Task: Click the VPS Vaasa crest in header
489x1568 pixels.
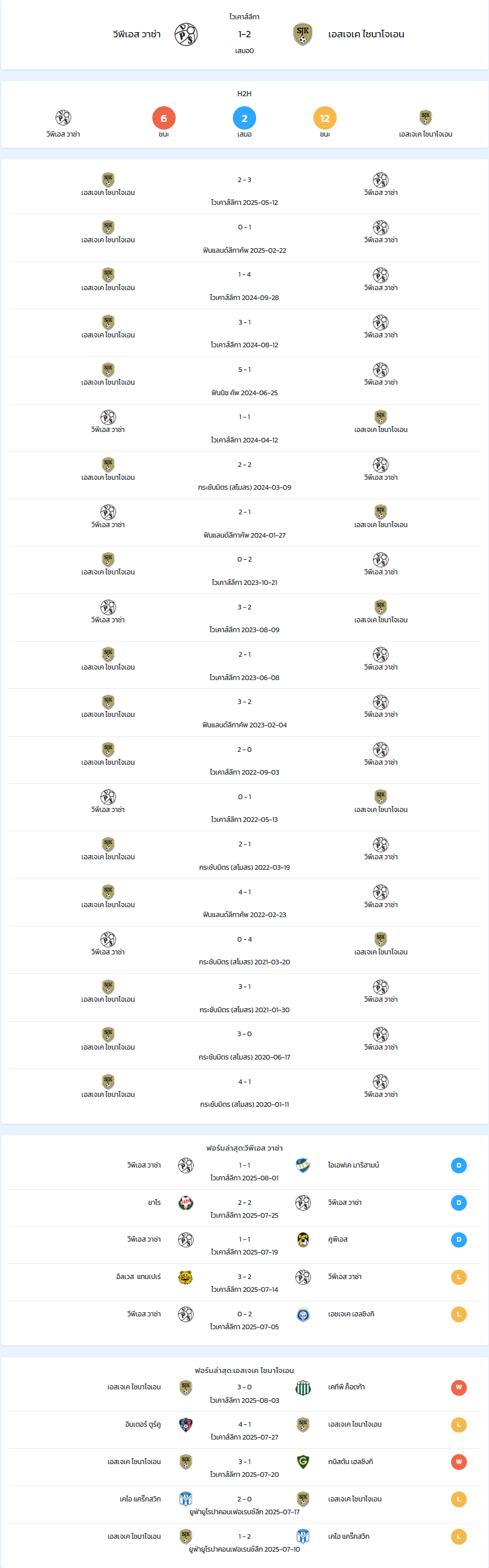Action: pos(186,34)
